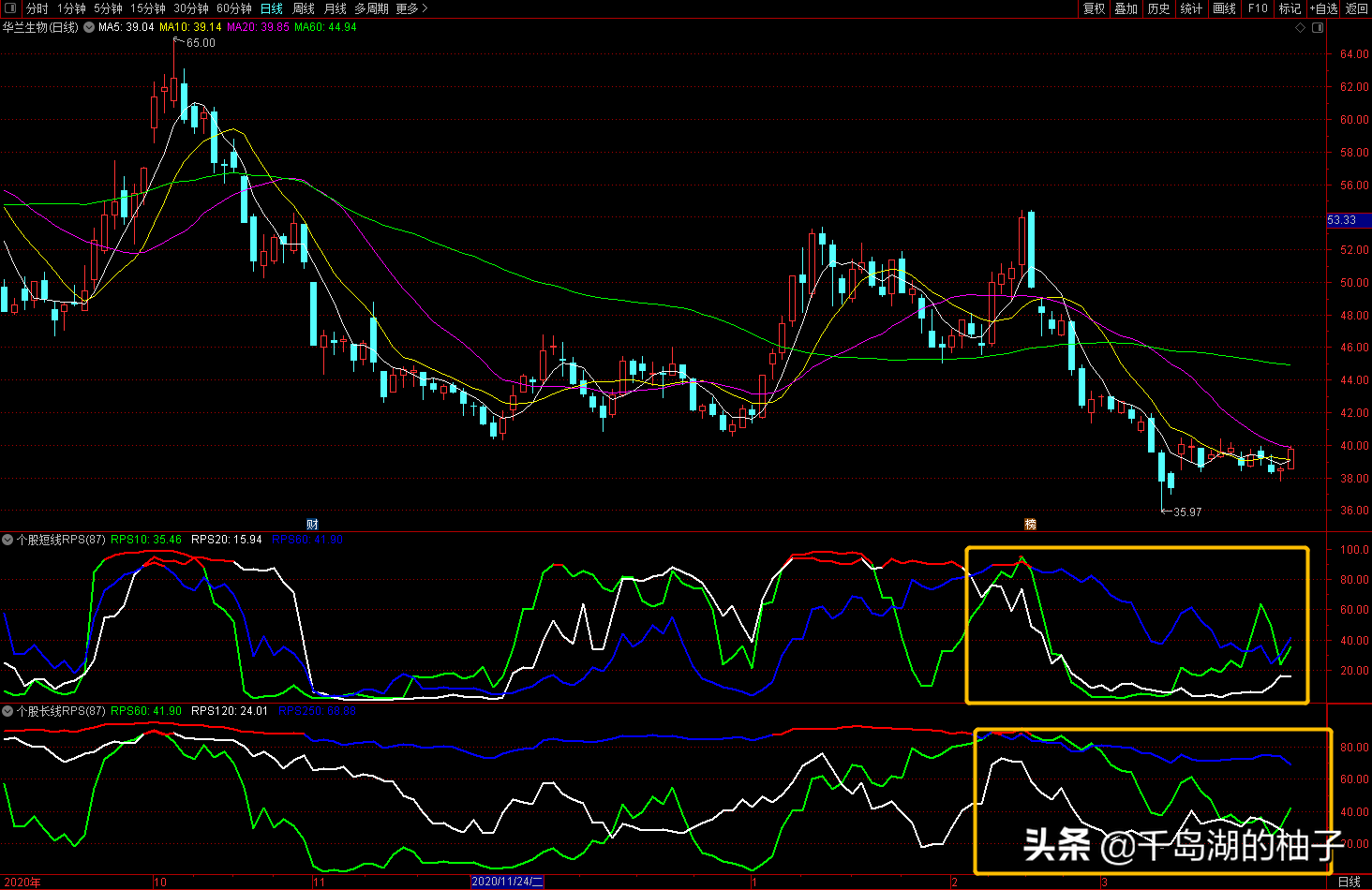Click the diamond icon above the price axis

pyautogui.click(x=1301, y=28)
